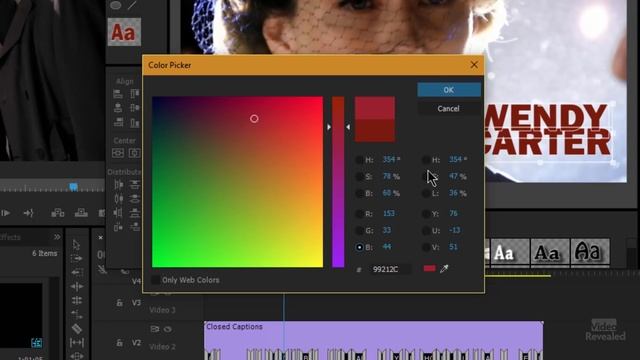Click the hex value field 99212C

click(x=390, y=269)
